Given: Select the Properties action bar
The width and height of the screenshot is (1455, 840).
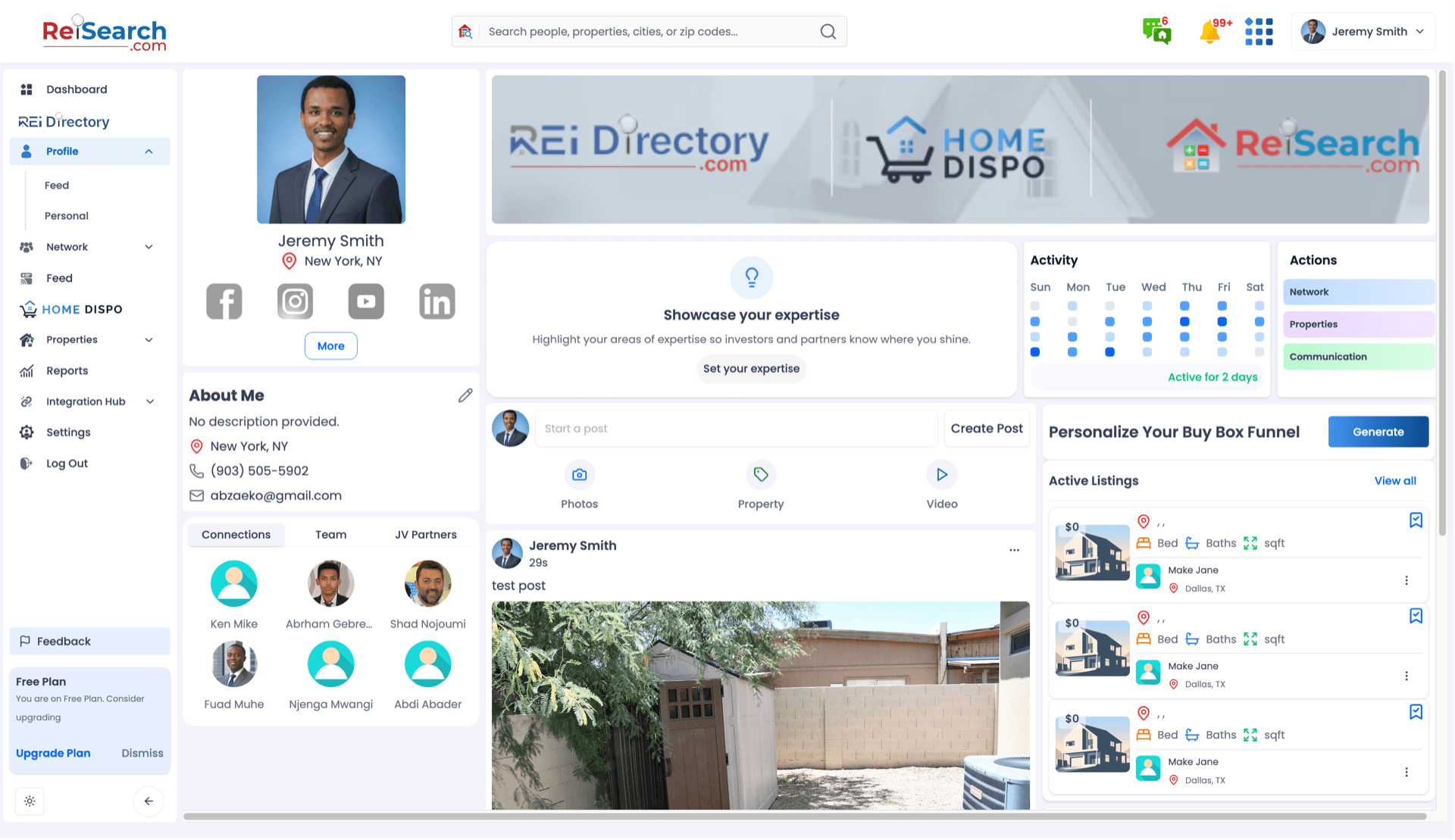Looking at the screenshot, I should pyautogui.click(x=1358, y=324).
